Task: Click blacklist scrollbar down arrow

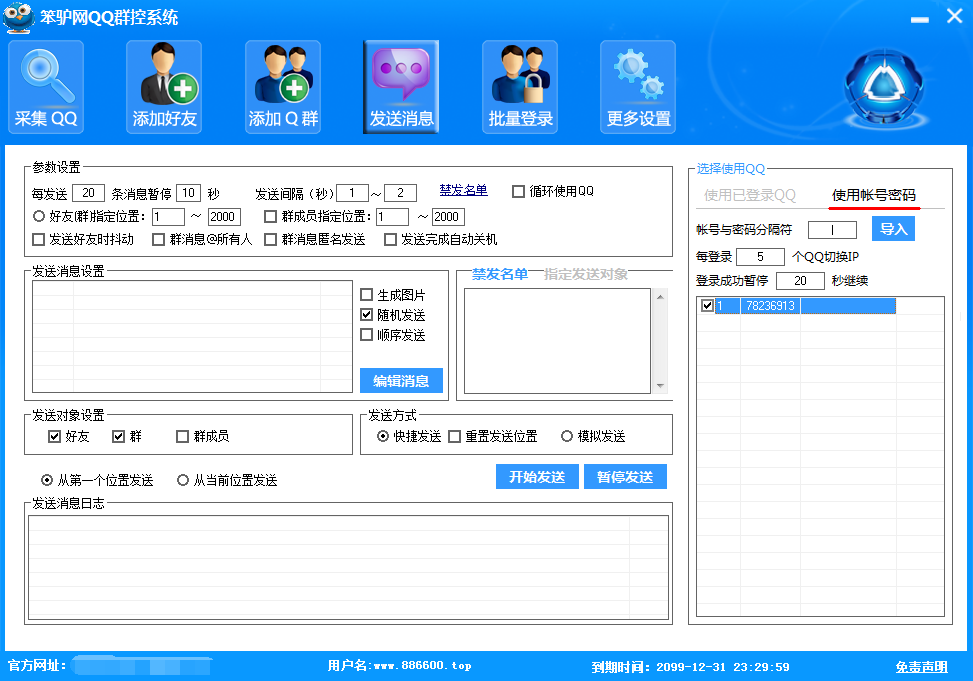Action: [x=660, y=386]
